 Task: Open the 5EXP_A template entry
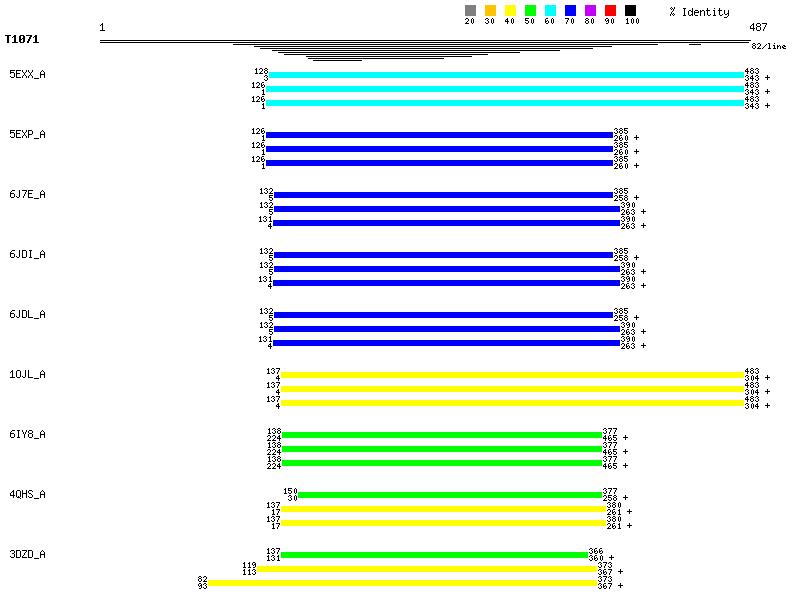pos(27,134)
